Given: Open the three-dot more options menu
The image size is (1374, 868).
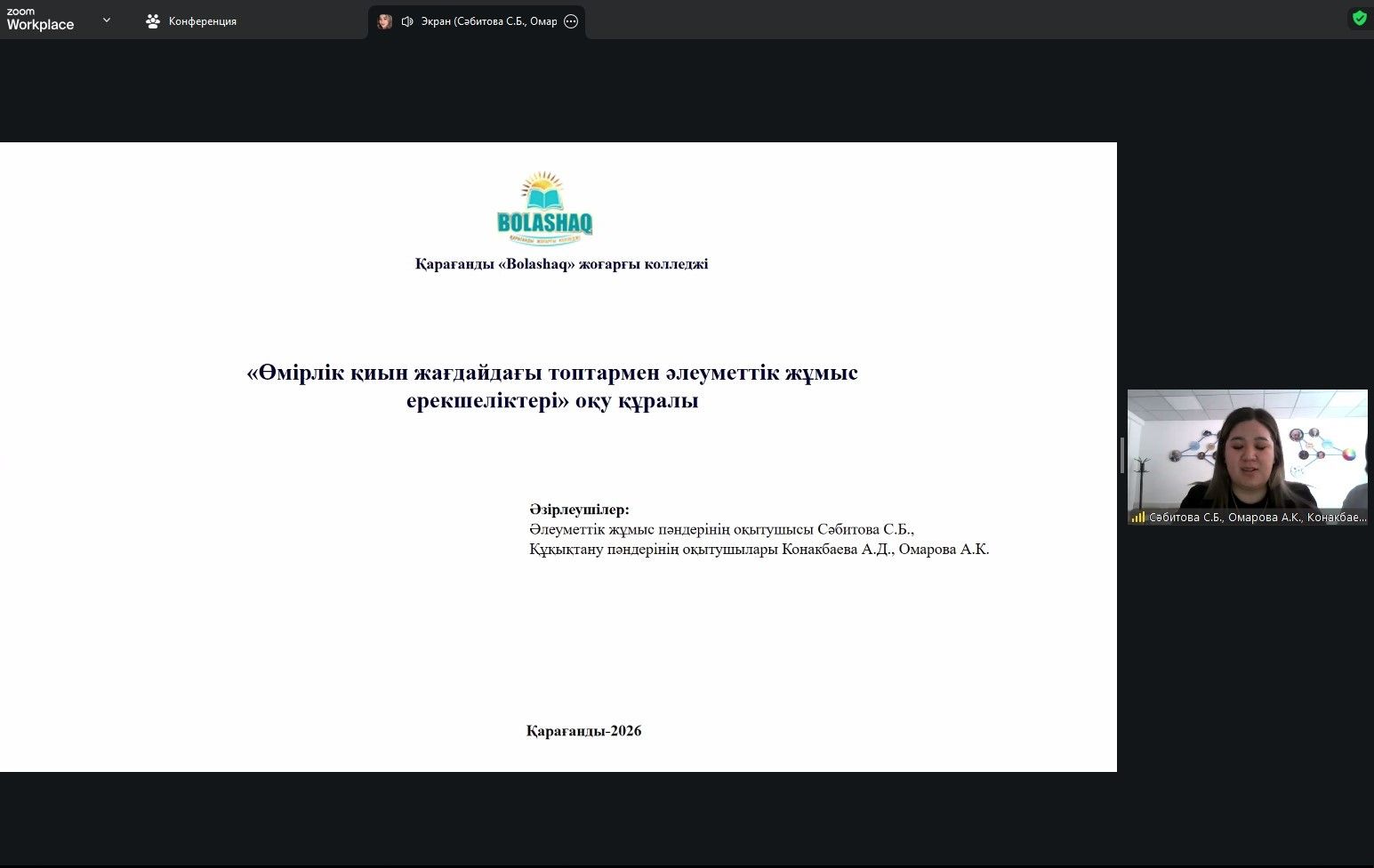Looking at the screenshot, I should pyautogui.click(x=571, y=21).
